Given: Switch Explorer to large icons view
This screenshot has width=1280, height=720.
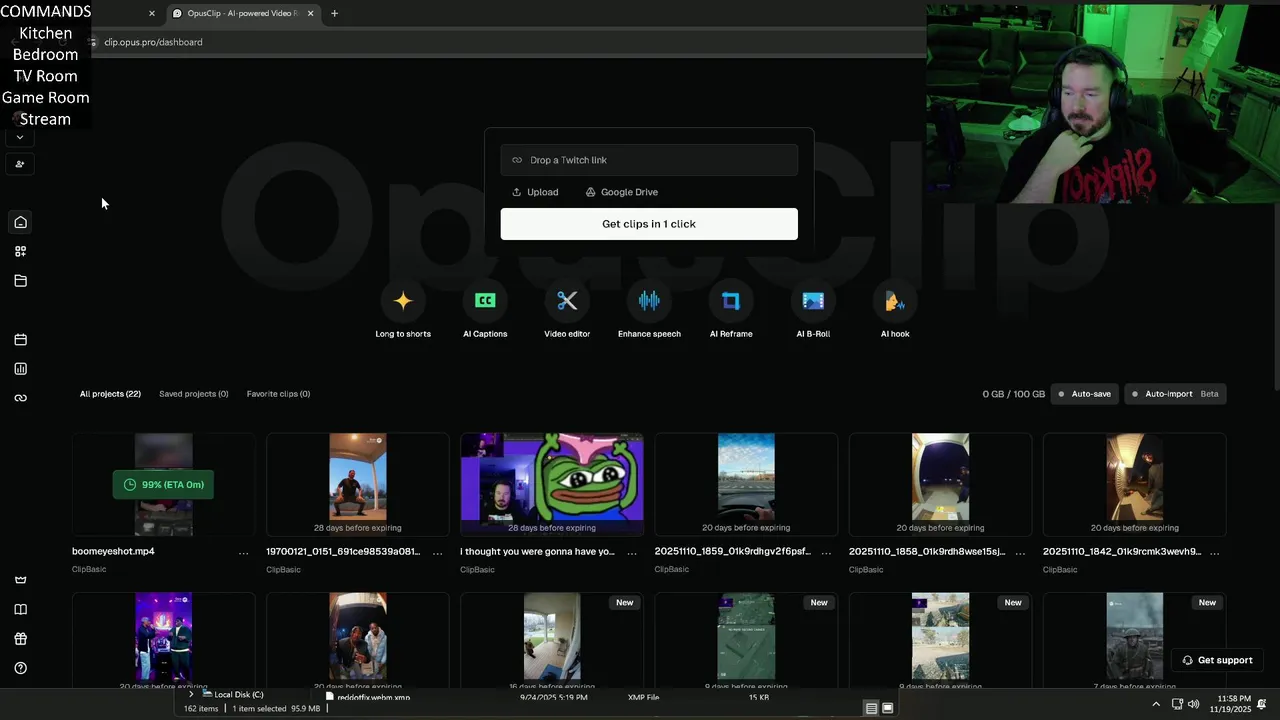Looking at the screenshot, I should click(887, 708).
